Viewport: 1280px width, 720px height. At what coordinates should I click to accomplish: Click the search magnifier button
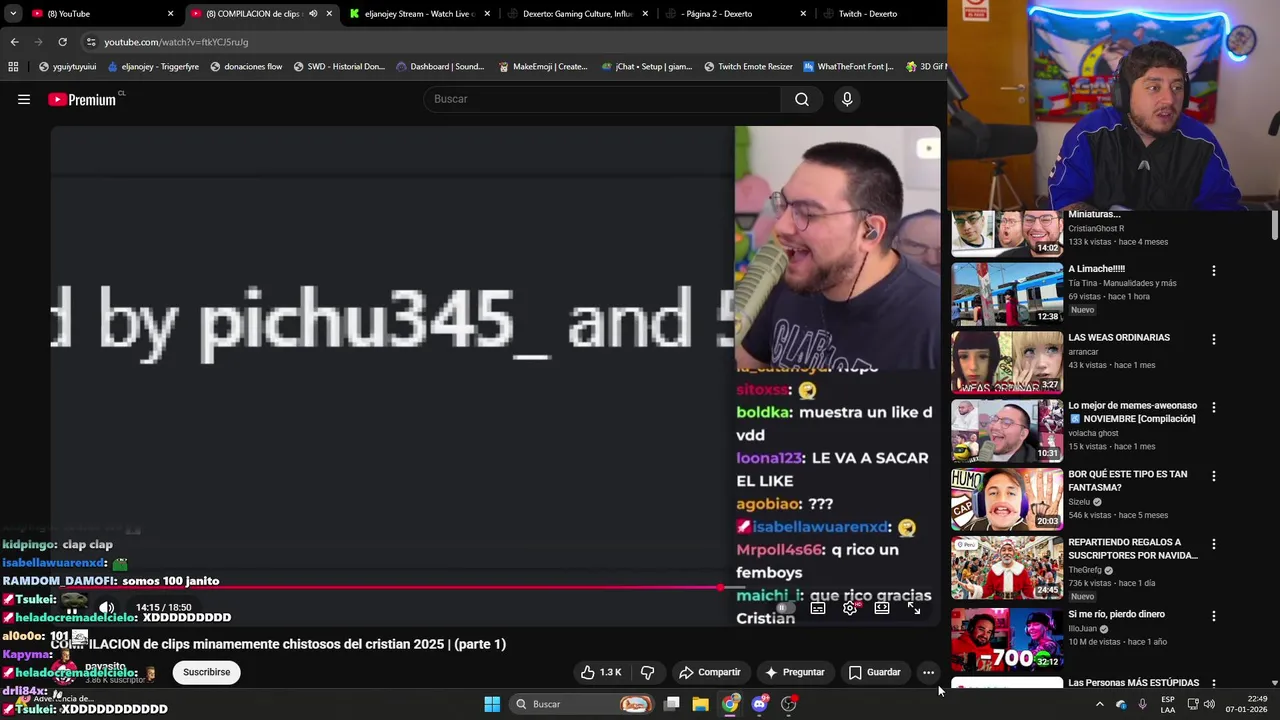tap(802, 99)
